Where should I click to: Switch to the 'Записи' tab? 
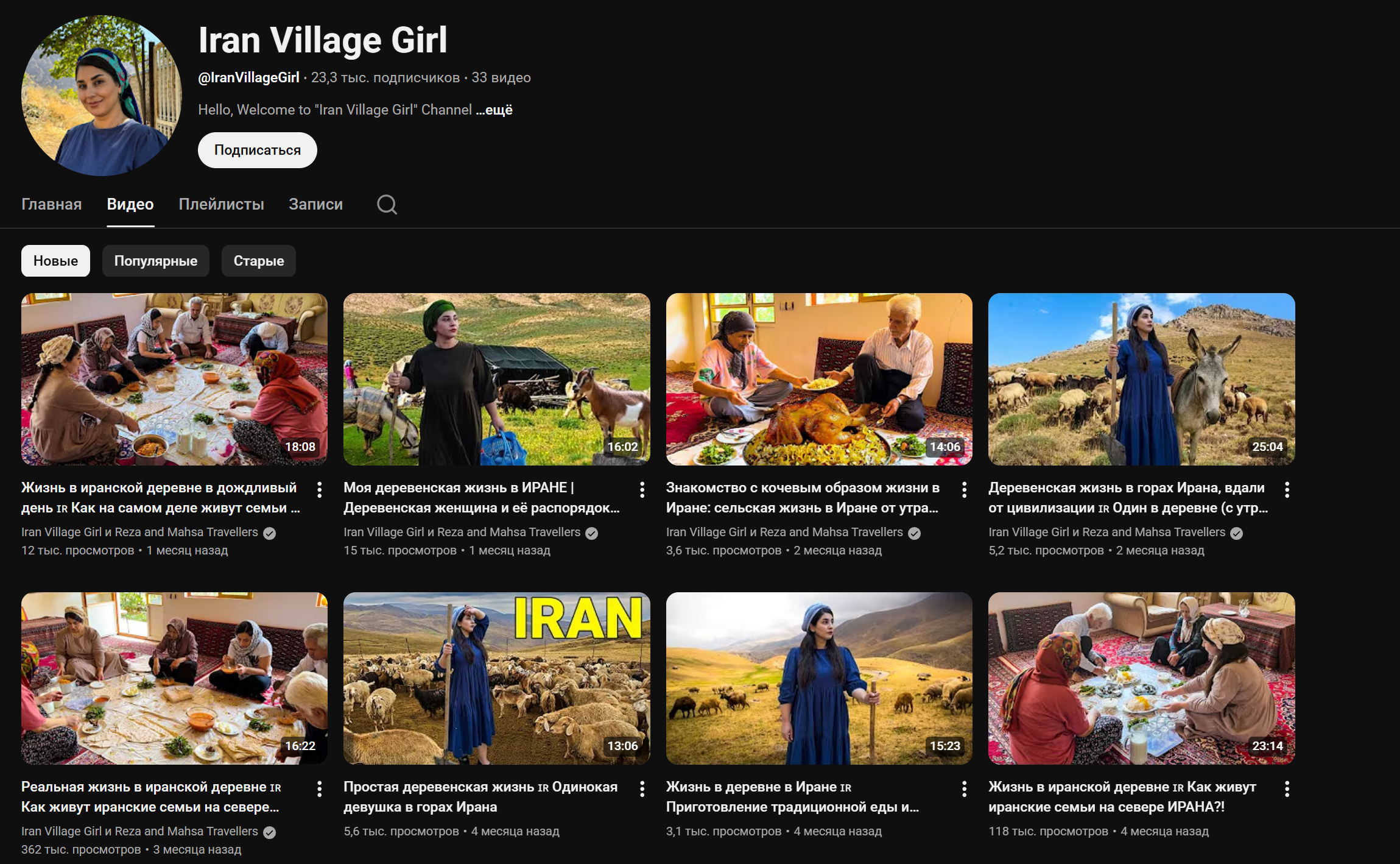click(315, 204)
